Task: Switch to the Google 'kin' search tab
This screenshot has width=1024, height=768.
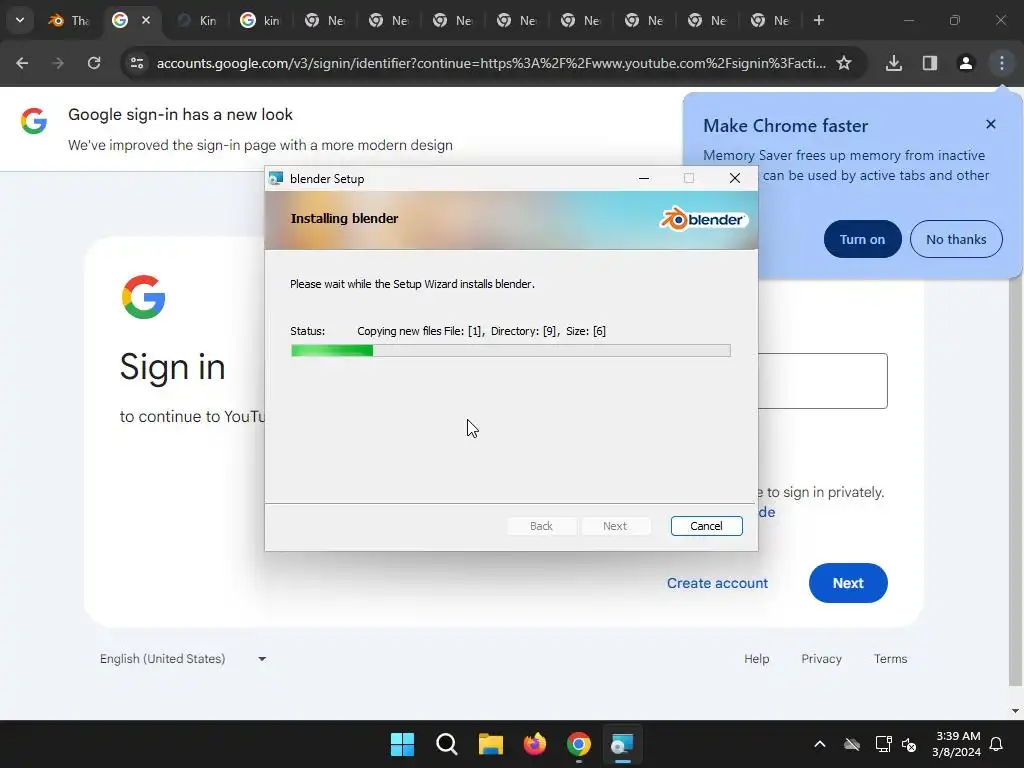Action: coord(261,20)
